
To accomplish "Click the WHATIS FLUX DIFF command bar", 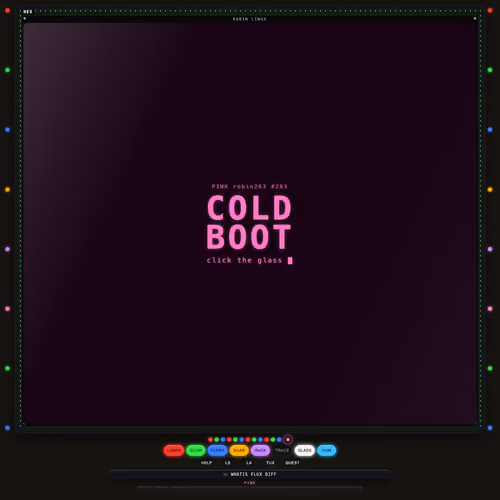I will pos(250,474).
